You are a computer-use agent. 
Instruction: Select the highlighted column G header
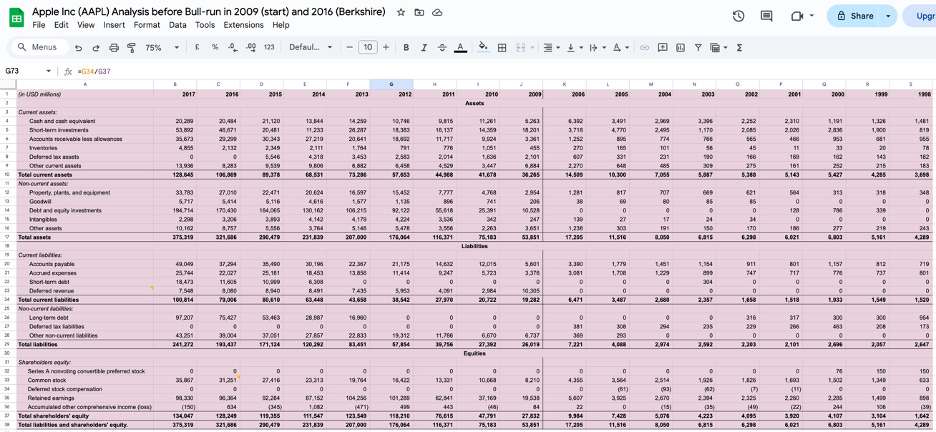tap(391, 85)
